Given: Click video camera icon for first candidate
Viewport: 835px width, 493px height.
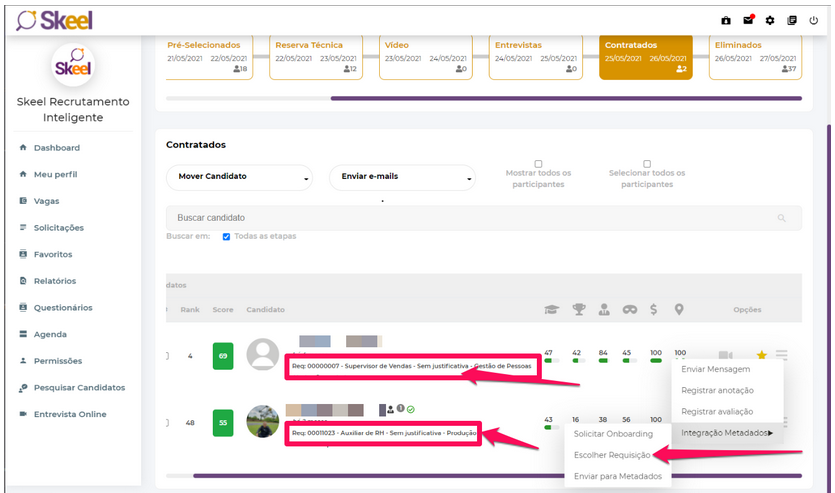Looking at the screenshot, I should coord(726,355).
